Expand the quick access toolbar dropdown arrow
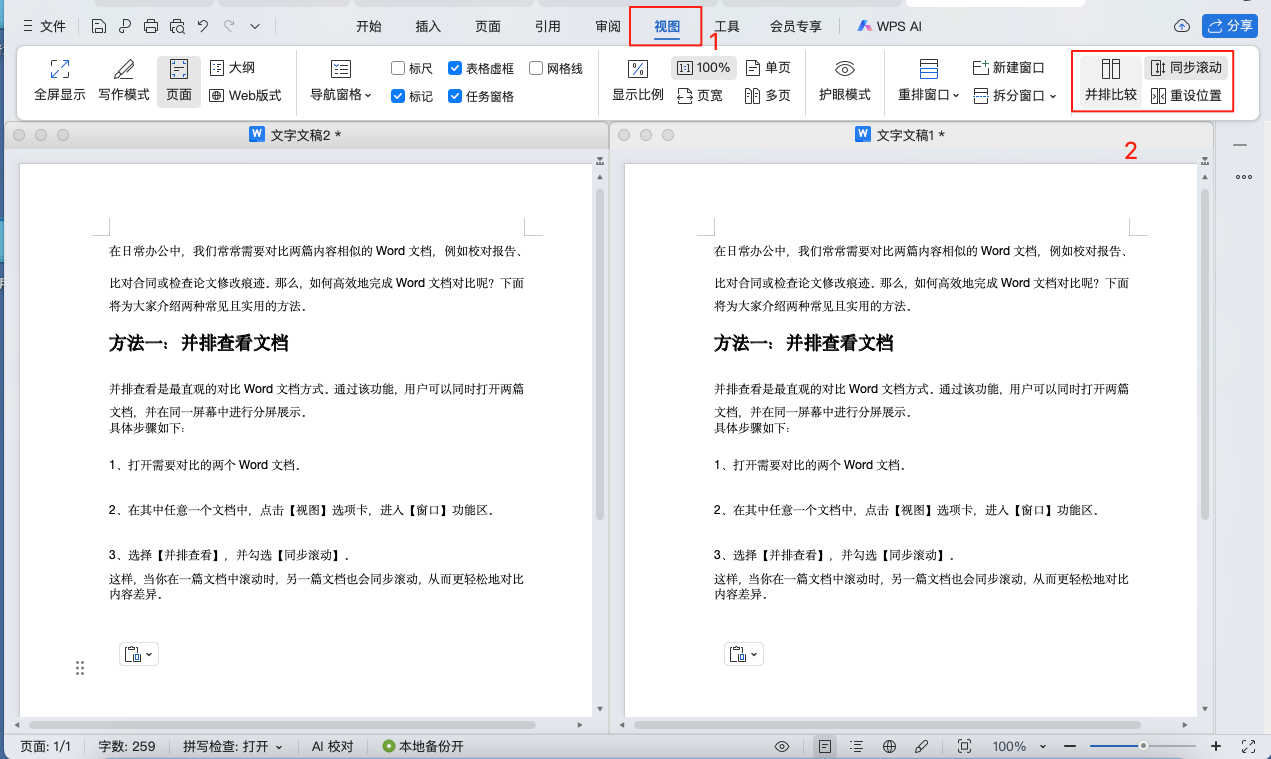 click(x=255, y=26)
